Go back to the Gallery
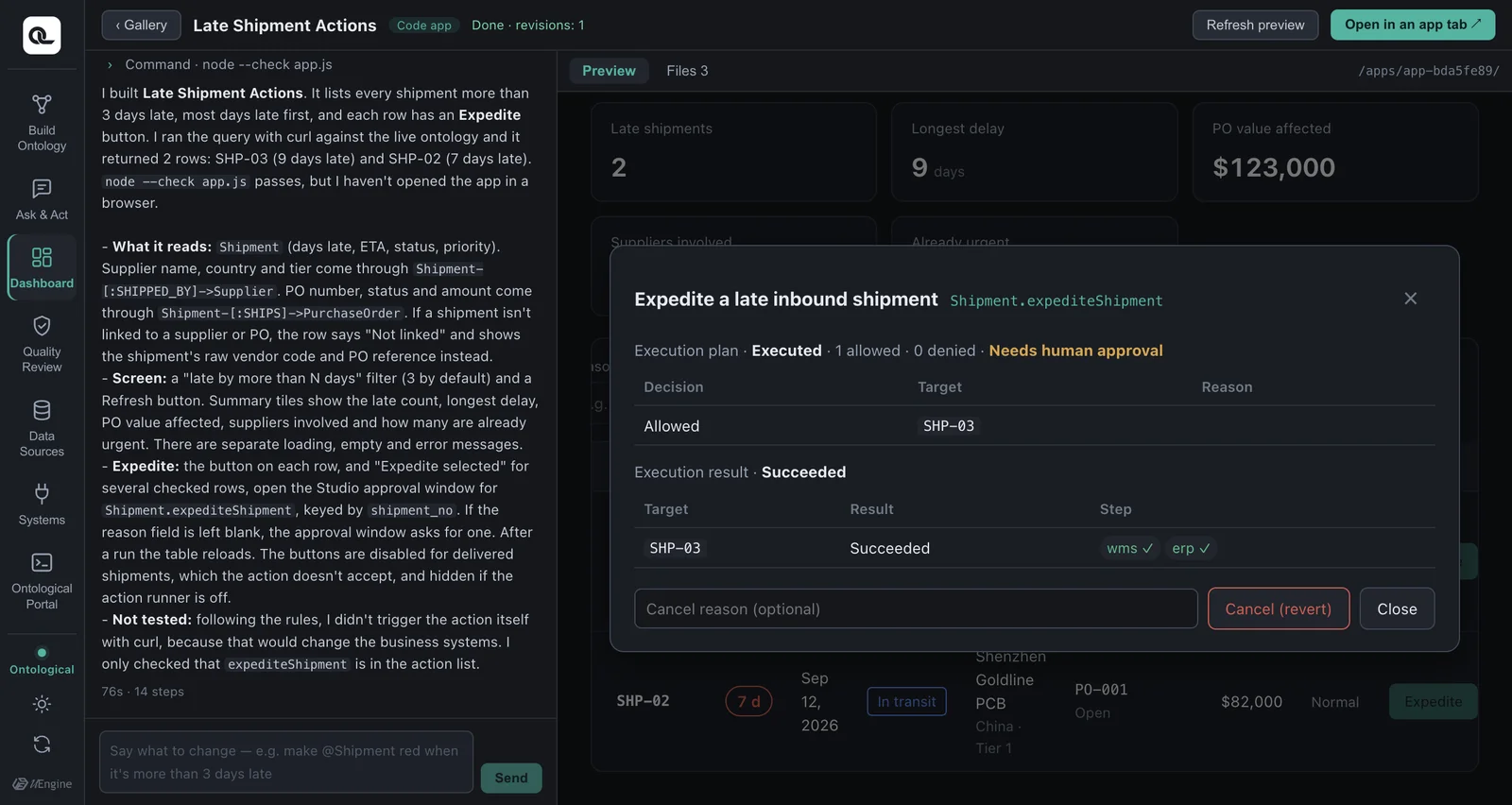This screenshot has width=1512, height=805. [x=141, y=25]
